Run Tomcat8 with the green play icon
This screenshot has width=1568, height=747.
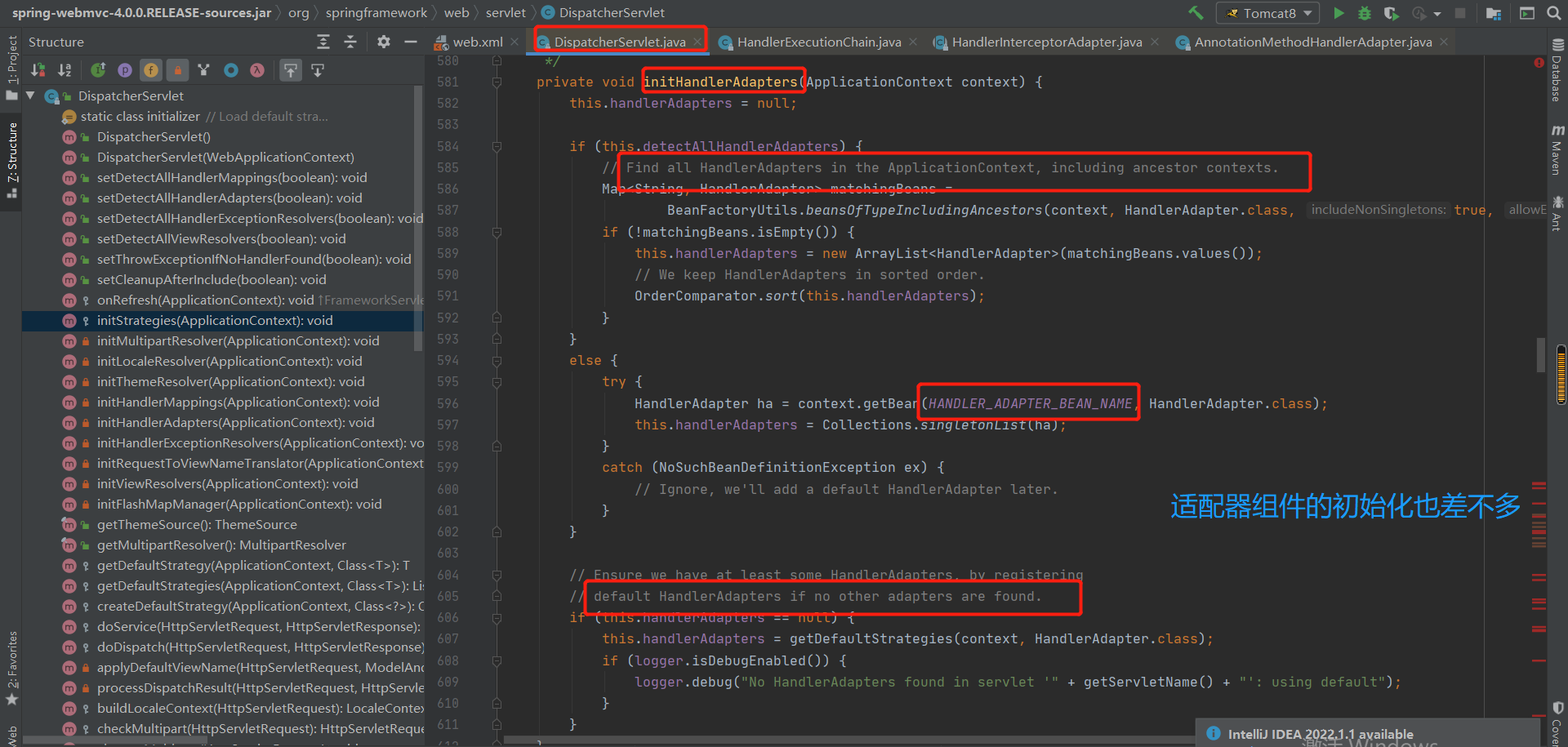1339,13
